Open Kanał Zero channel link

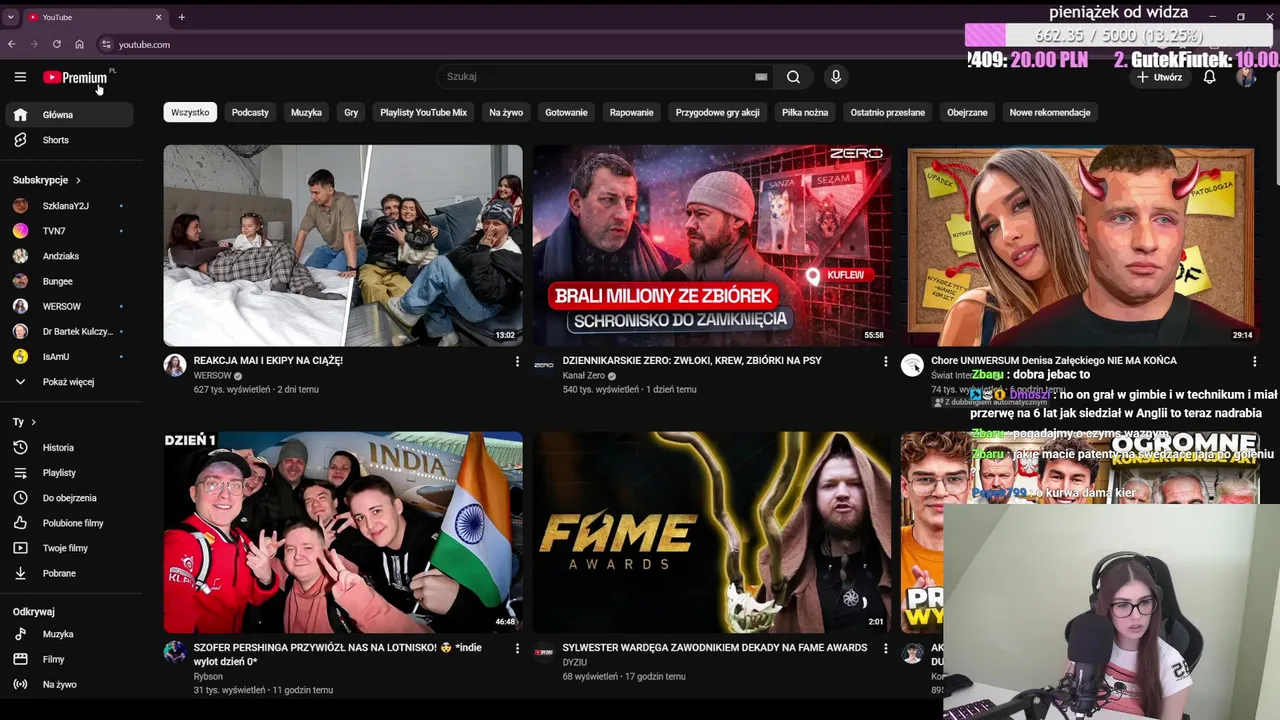pos(583,376)
